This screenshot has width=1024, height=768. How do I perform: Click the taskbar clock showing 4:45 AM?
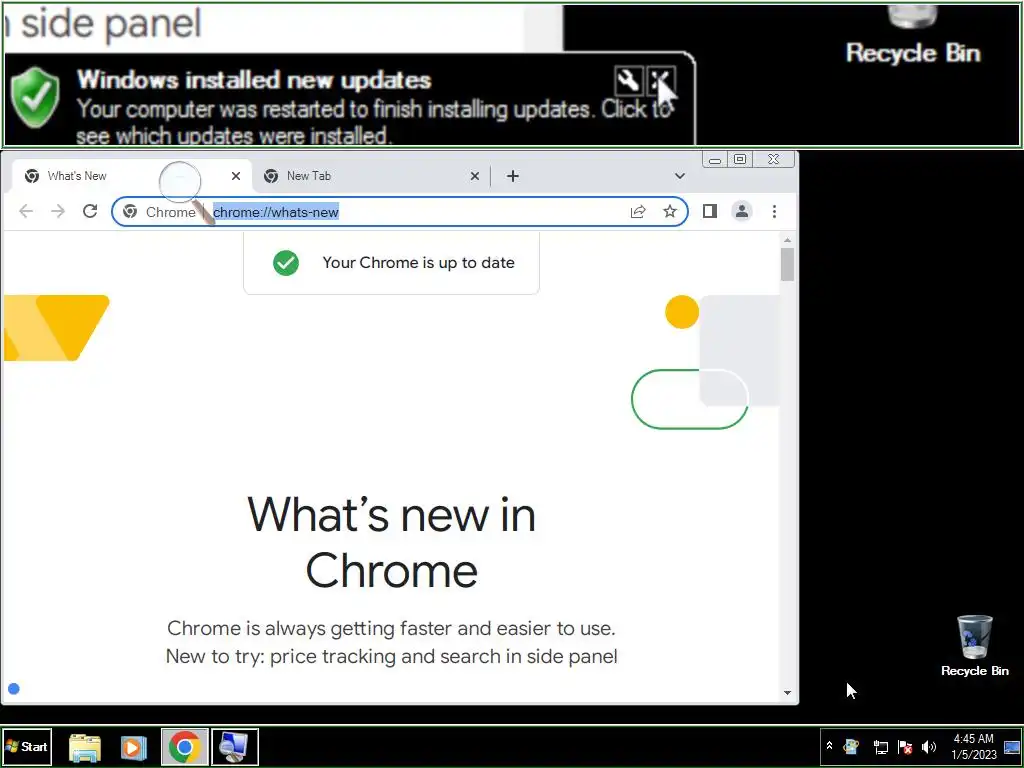point(974,746)
